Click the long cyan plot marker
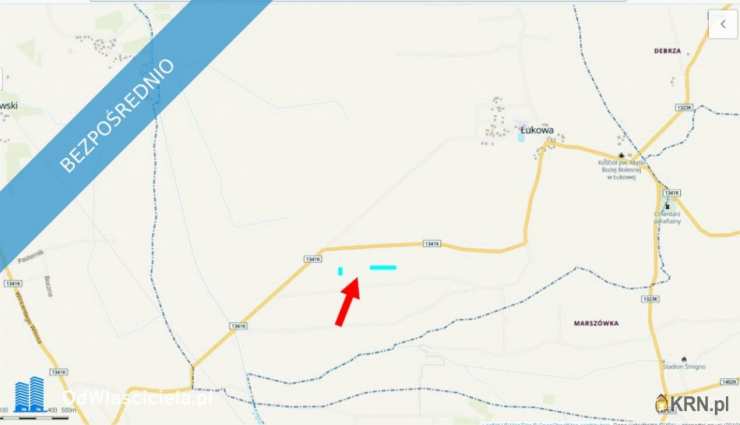This screenshot has height=425, width=740. click(x=383, y=267)
